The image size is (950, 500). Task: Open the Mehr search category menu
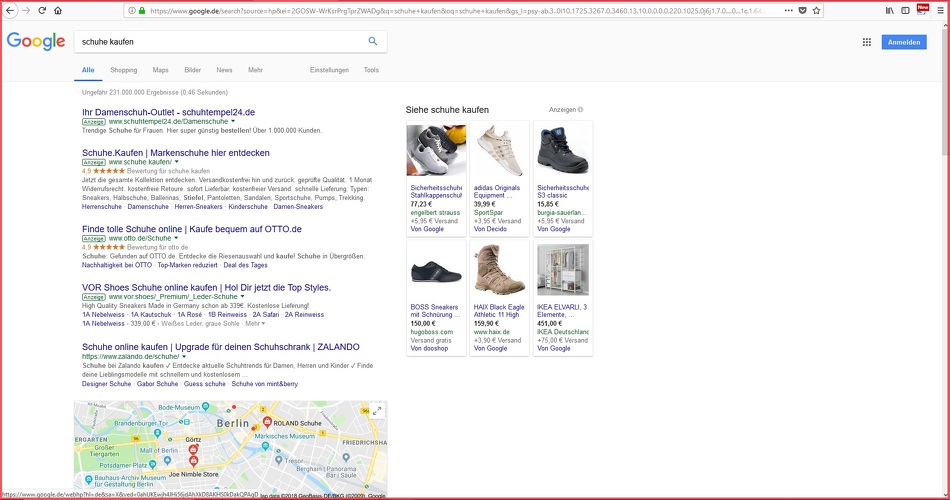click(255, 70)
